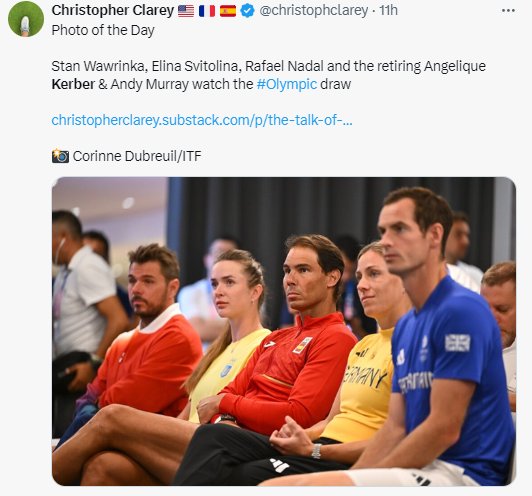Click the French flag emoji in name
Screen dimensions: 532x496
(207, 11)
